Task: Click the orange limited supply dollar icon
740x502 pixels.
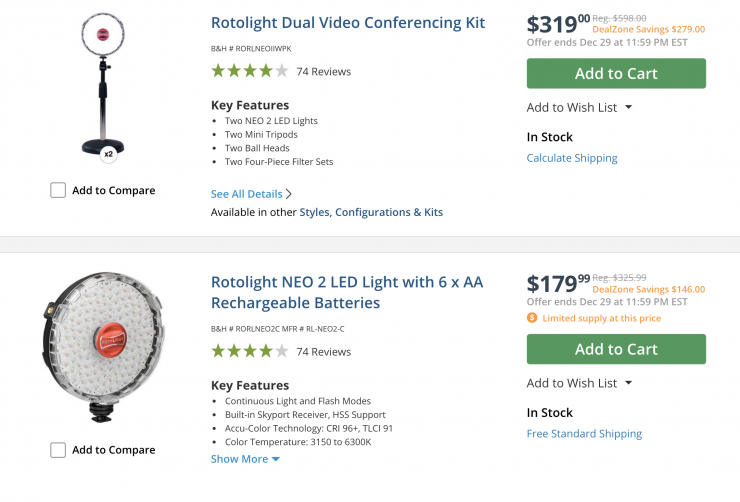Action: 532,318
